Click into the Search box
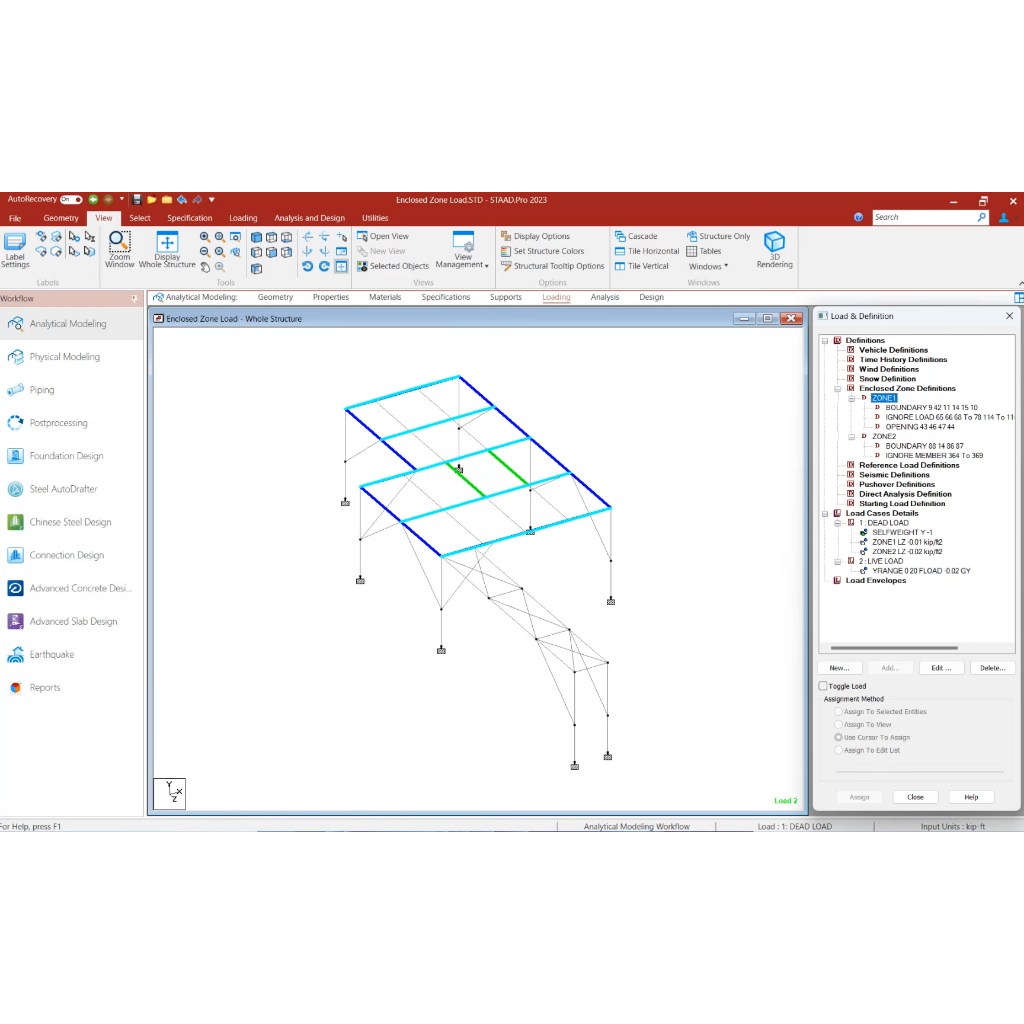This screenshot has width=1024, height=1024. (924, 217)
